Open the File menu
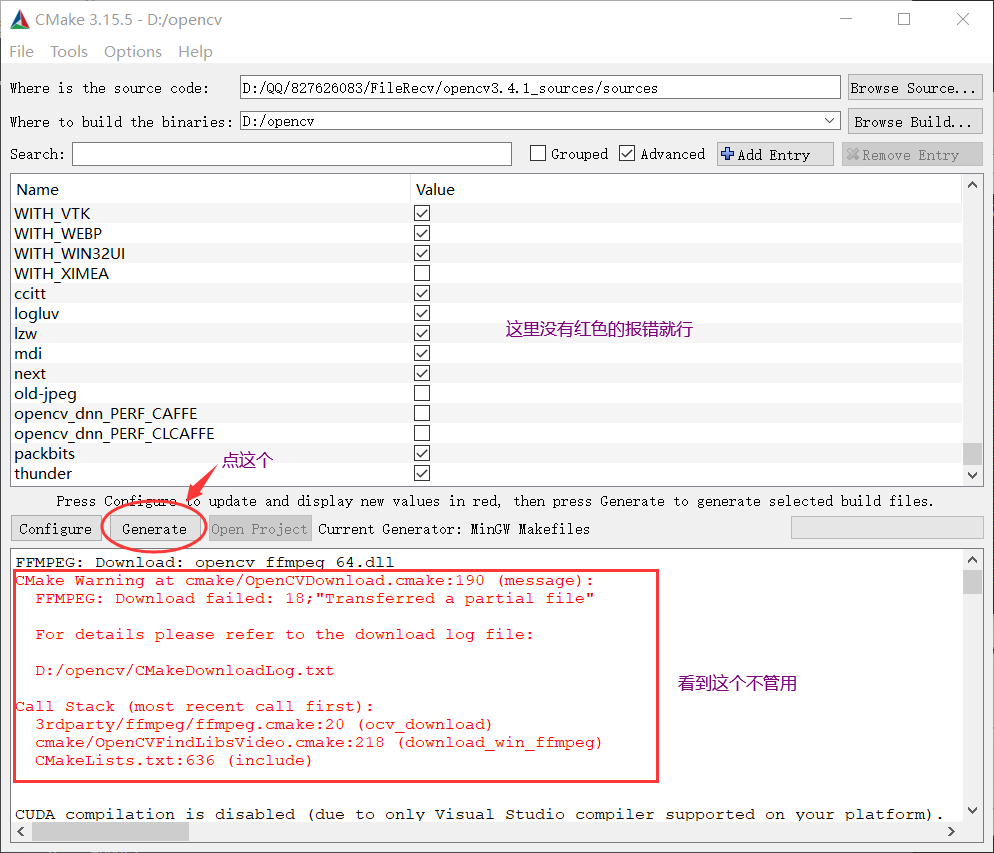Screen dimensions: 994x853 (x=22, y=51)
